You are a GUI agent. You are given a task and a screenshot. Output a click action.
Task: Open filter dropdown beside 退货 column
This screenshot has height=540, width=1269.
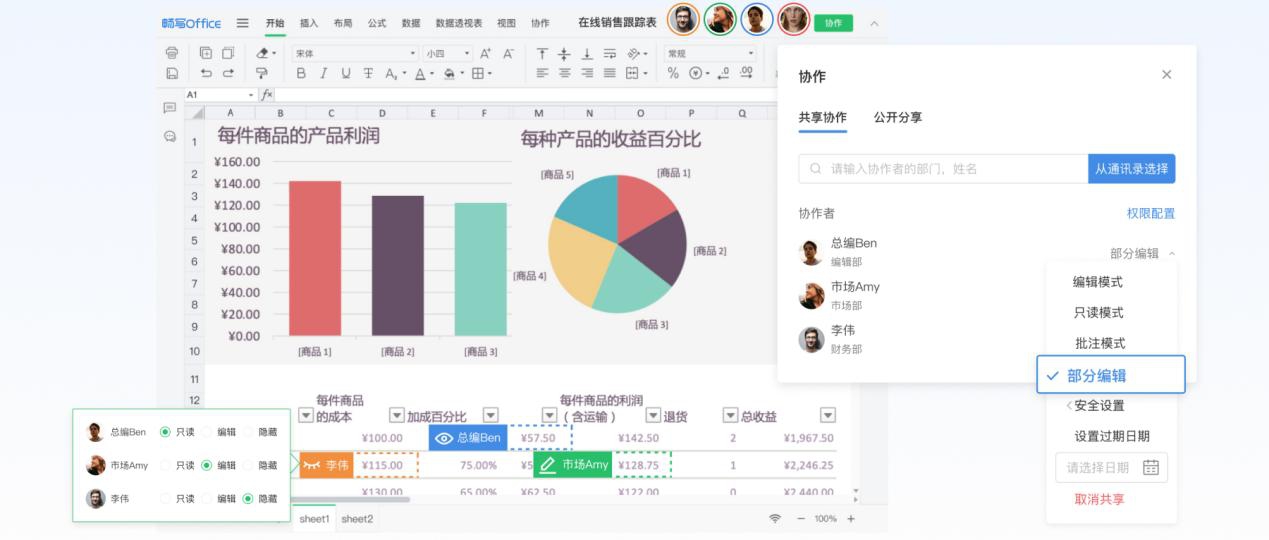[653, 416]
